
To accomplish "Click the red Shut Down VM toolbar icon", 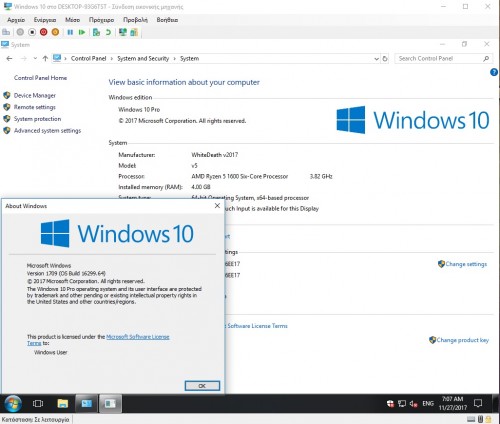I will (x=43, y=32).
